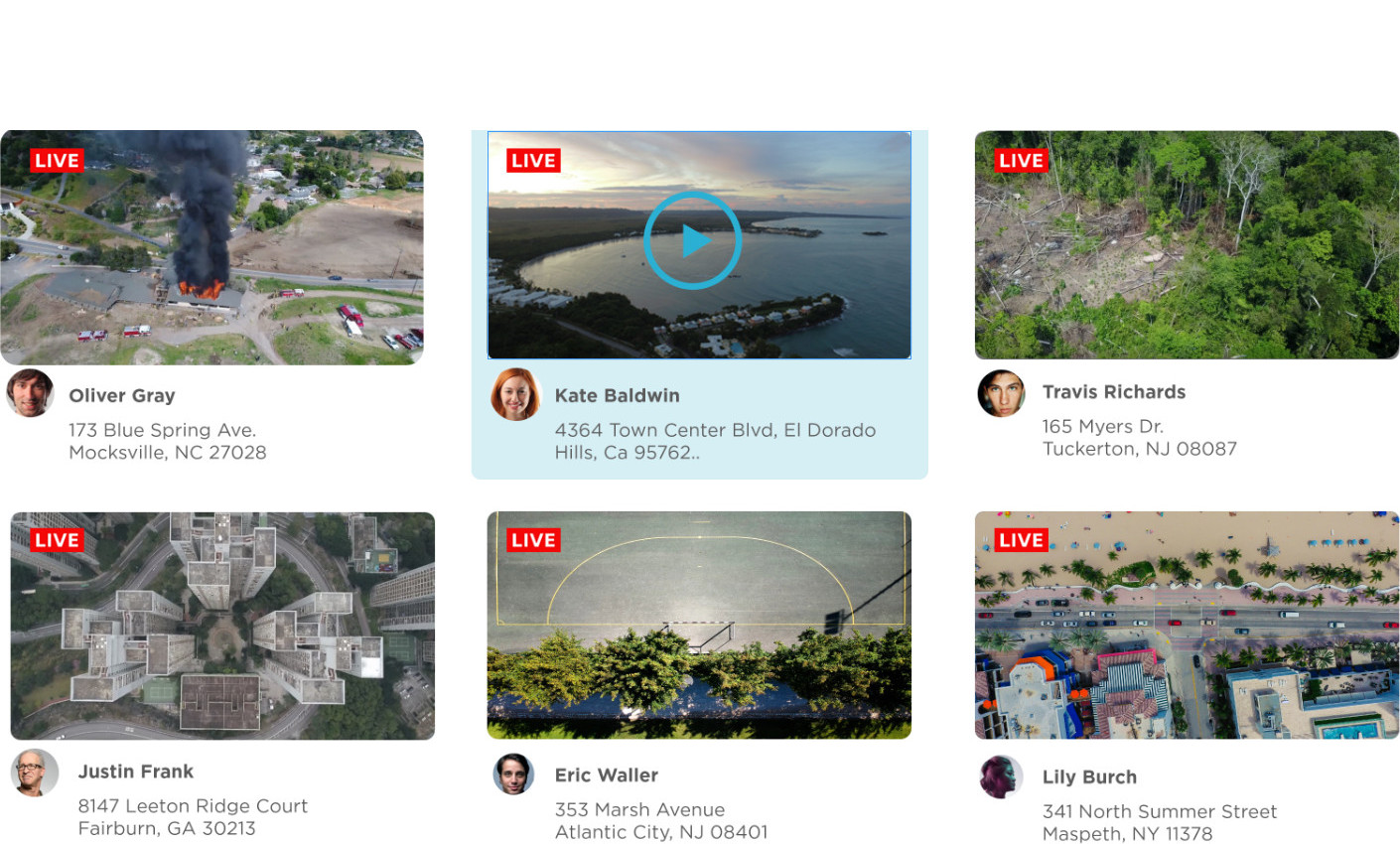The image size is (1400, 844).
Task: Click the LIVE badge on Oliver Gray's feed
Action: coord(57,160)
